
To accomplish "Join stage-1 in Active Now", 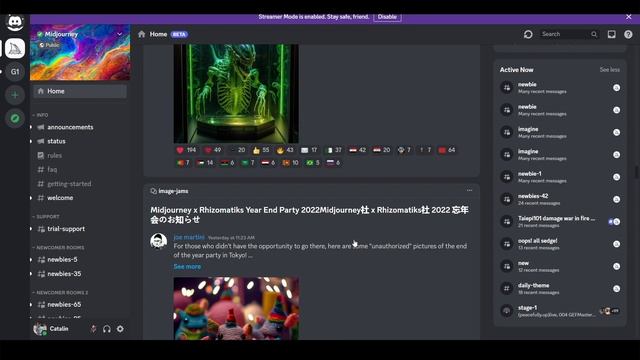I will (560, 311).
